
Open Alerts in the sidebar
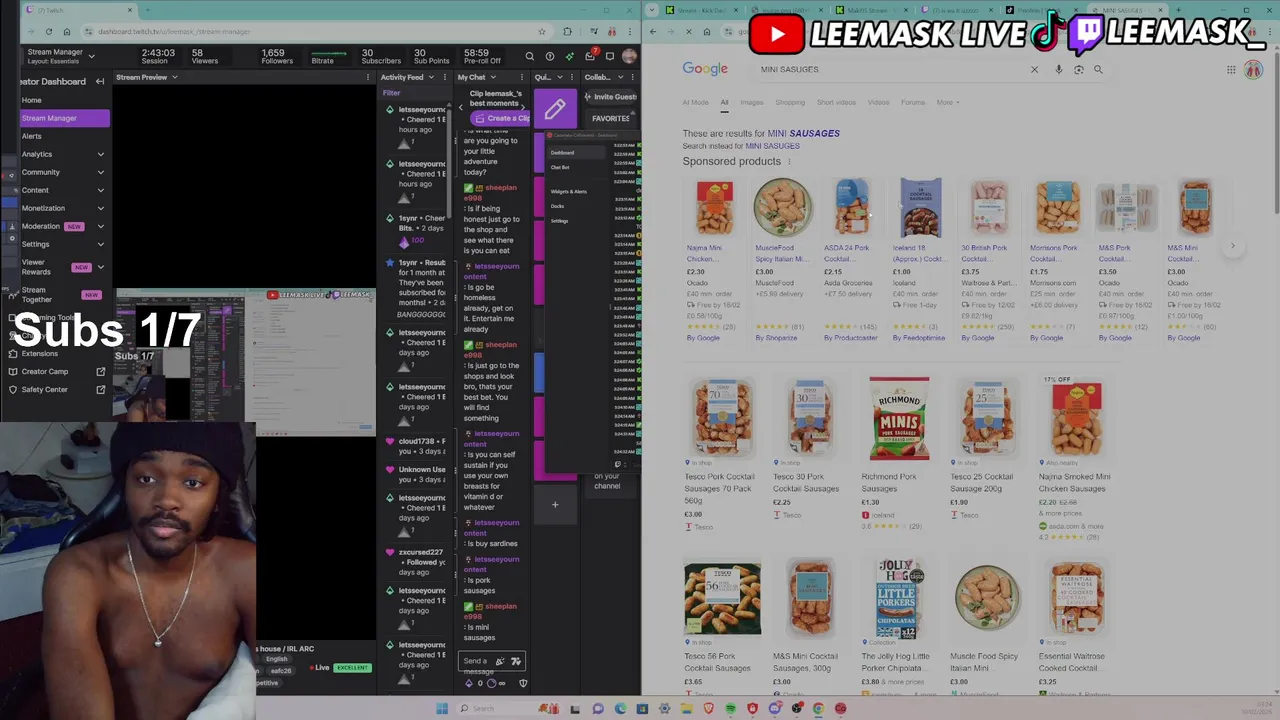(x=32, y=136)
